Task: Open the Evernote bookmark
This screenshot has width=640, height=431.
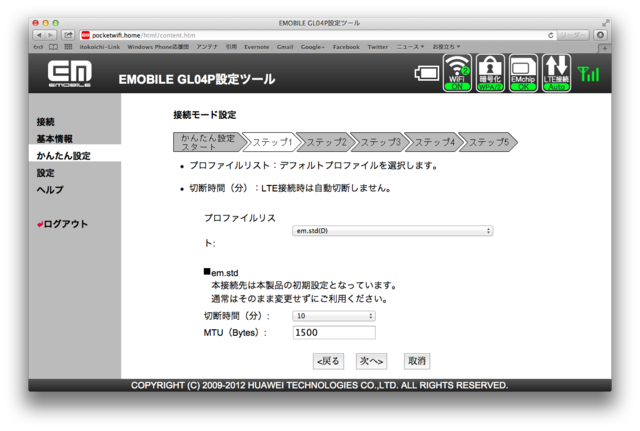Action: (x=257, y=47)
